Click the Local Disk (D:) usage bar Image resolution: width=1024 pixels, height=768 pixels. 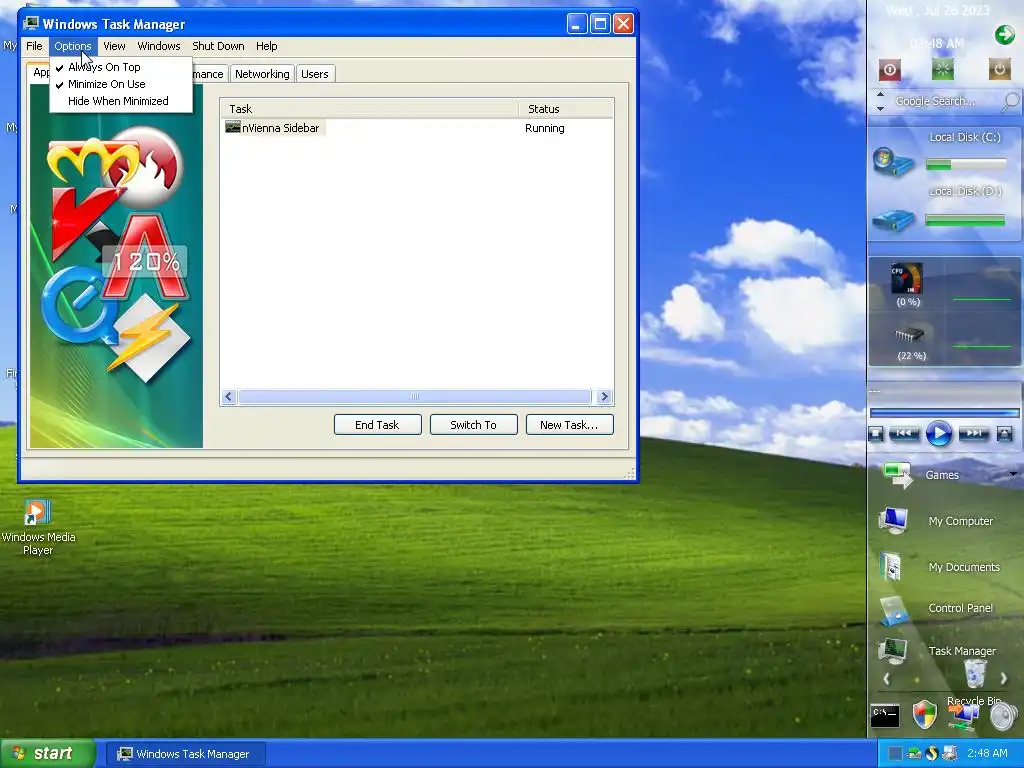pyautogui.click(x=965, y=221)
